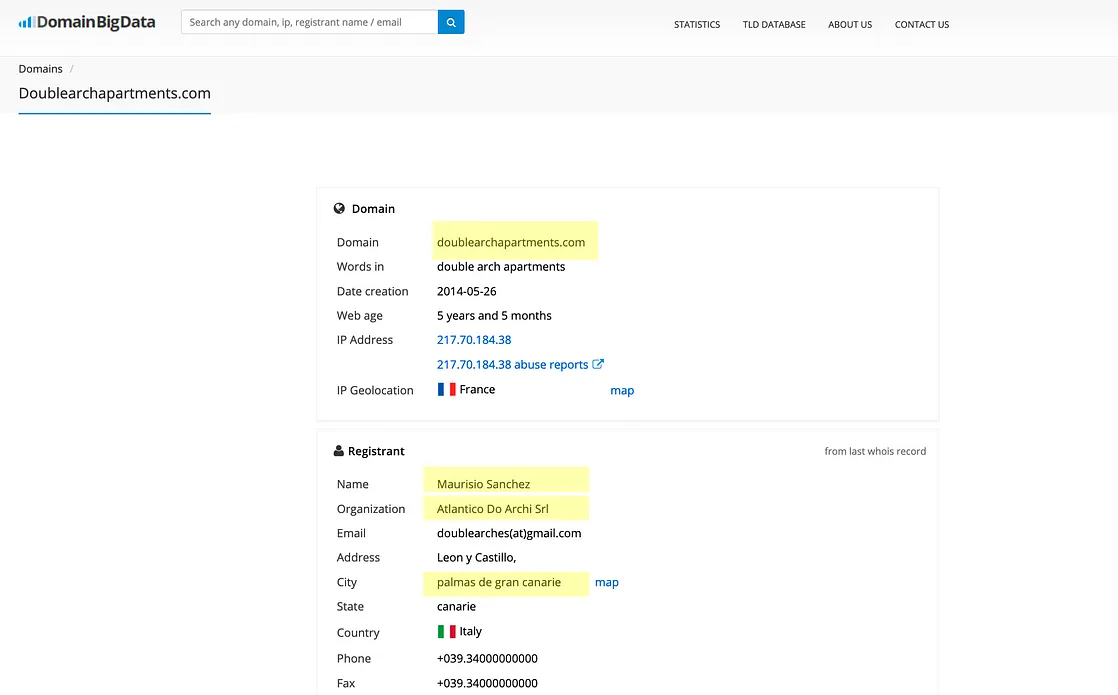Click registrant name Maurisio Sanchez
This screenshot has height=695, width=1118.
[x=484, y=484]
